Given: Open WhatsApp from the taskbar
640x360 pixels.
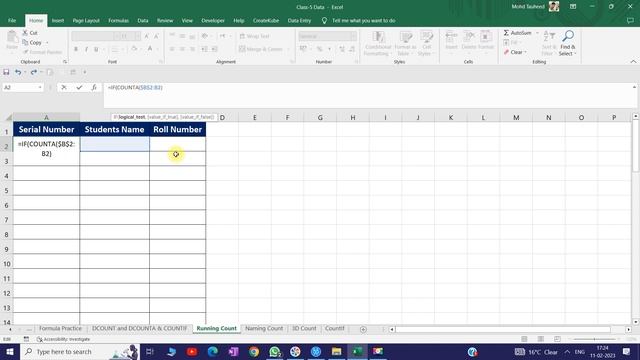Looking at the screenshot, I should tap(275, 351).
